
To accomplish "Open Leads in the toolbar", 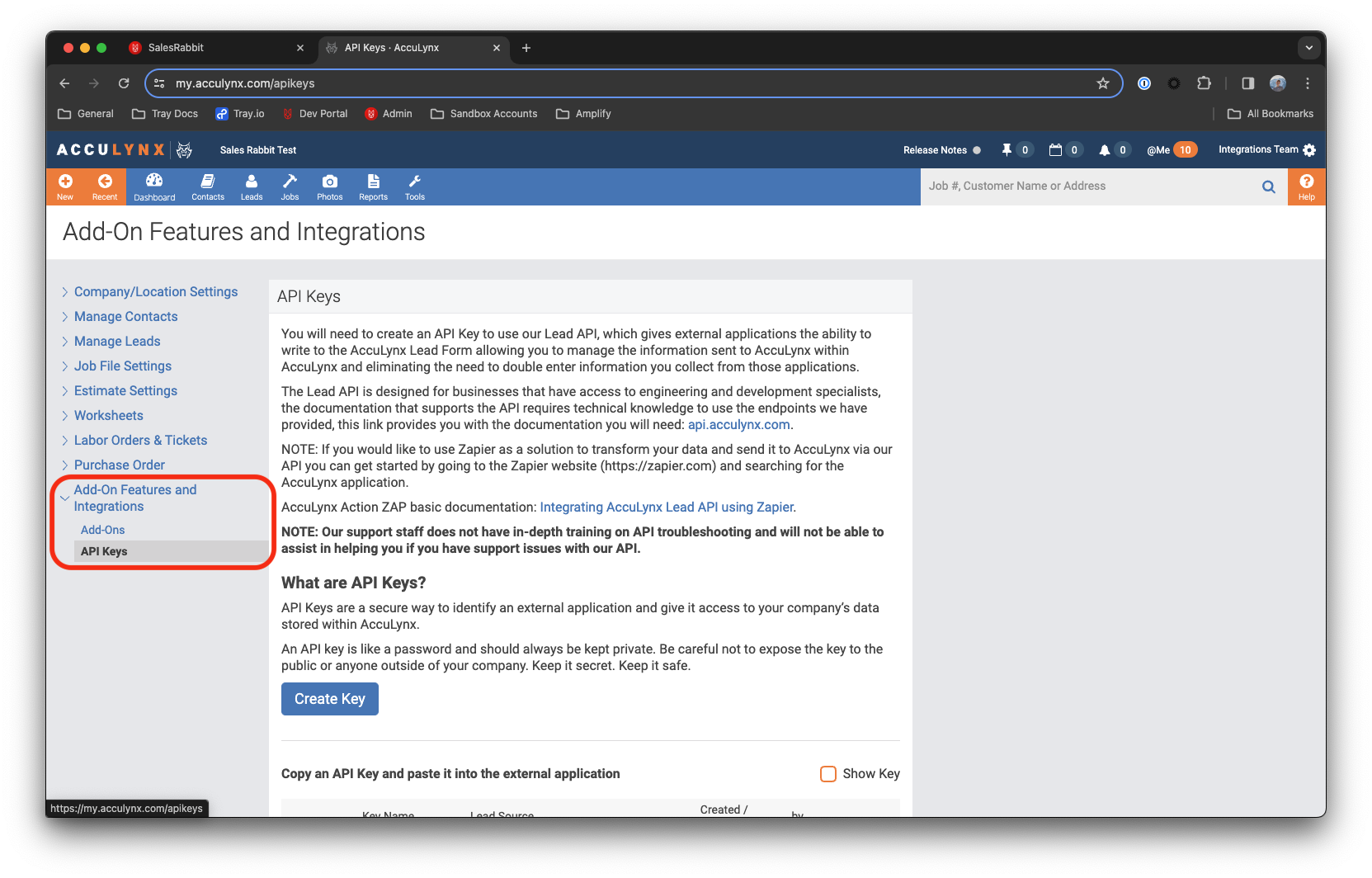I will click(252, 186).
